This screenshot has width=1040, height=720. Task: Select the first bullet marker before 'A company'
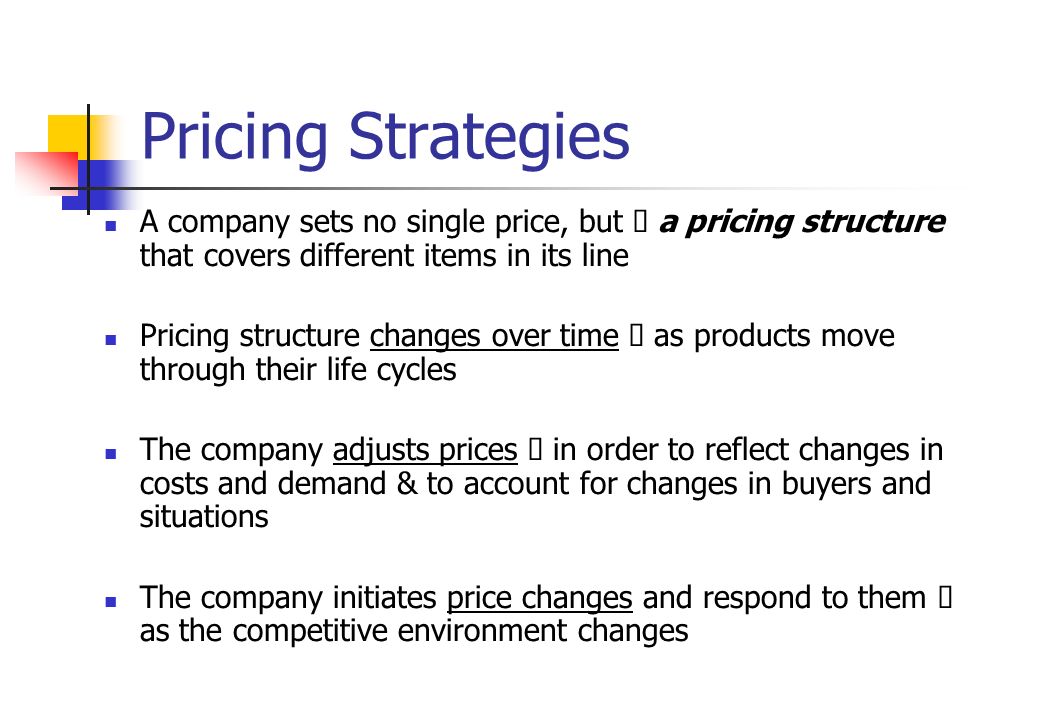click(x=111, y=226)
